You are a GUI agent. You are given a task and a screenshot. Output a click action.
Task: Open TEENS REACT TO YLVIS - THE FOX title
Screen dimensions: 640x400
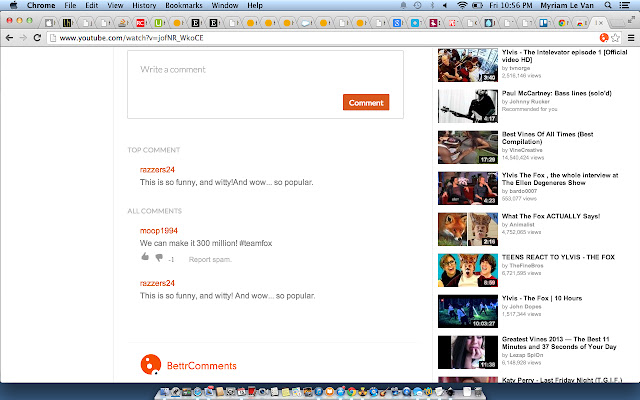coord(558,257)
